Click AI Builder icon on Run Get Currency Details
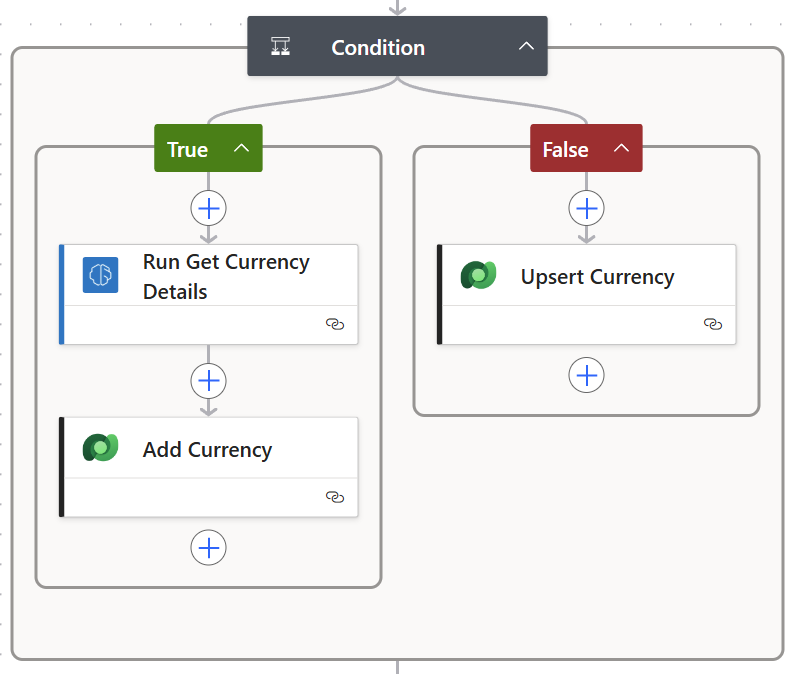The image size is (798, 674). click(x=100, y=275)
